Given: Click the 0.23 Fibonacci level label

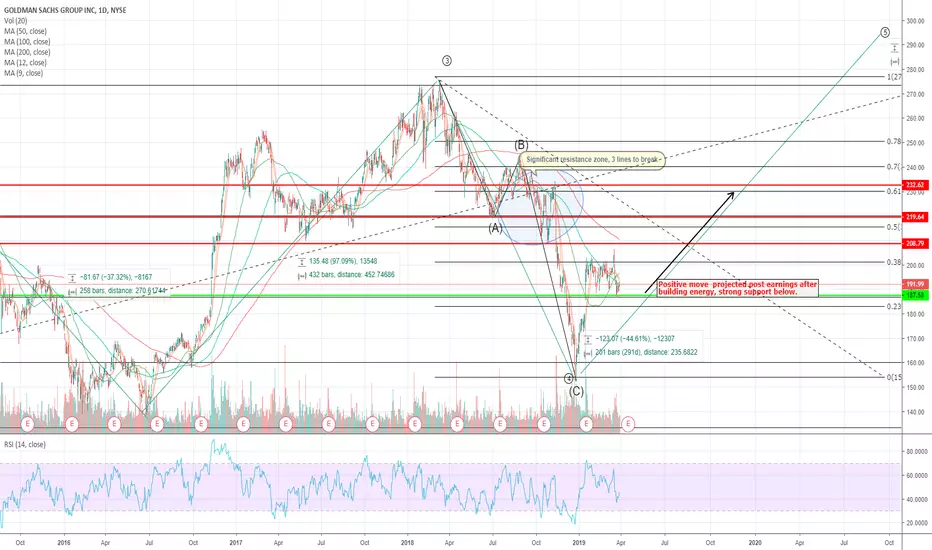Looking at the screenshot, I should pyautogui.click(x=893, y=307).
